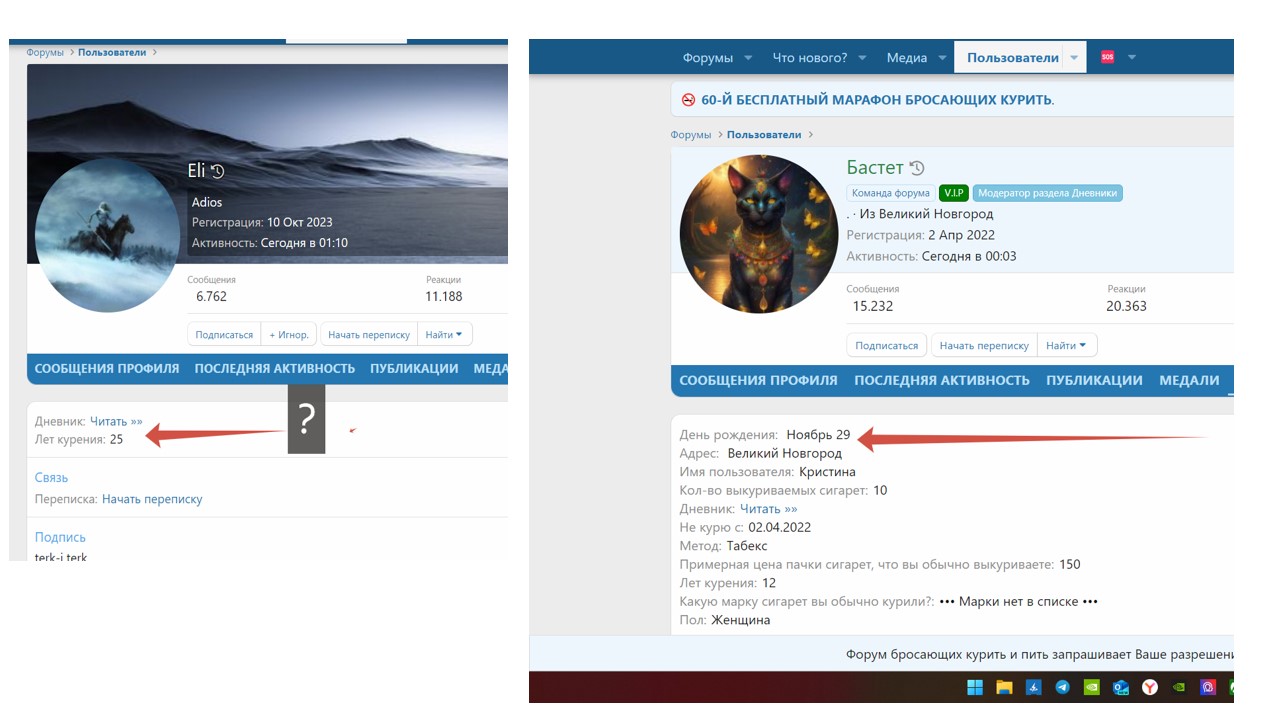
Task: Open Сообщения профиля tab on Eli's profile
Action: click(107, 368)
